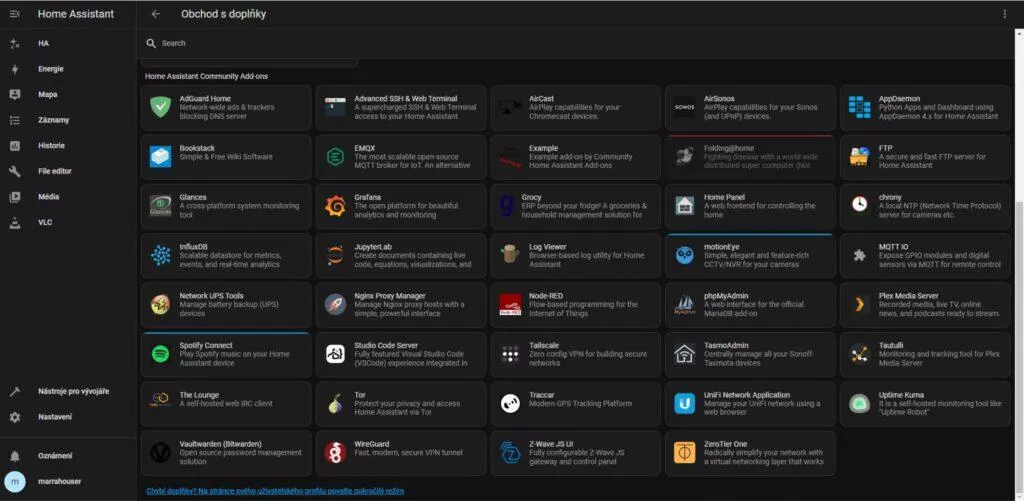Open Historie in the sidebar
The width and height of the screenshot is (1024, 501).
[x=68, y=146]
